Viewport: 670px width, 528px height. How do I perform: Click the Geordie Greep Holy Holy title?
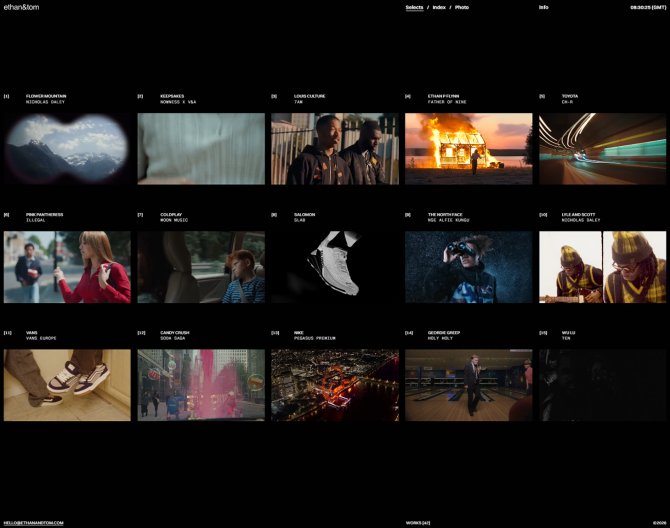(444, 332)
